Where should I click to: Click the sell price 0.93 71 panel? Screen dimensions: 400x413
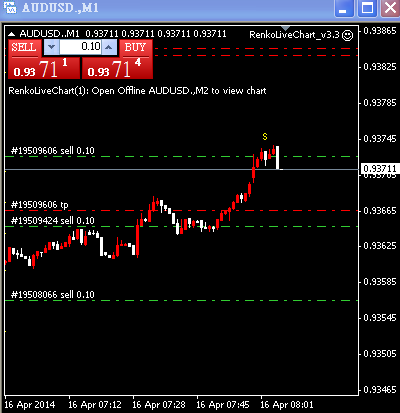(44, 68)
